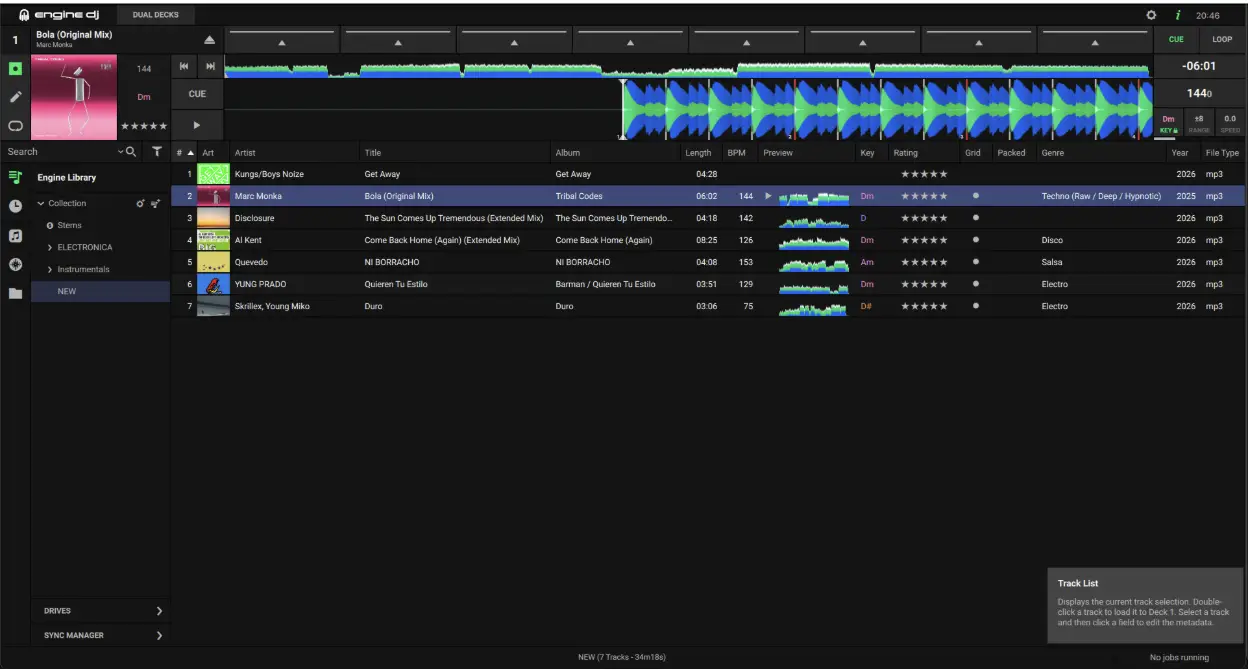Viewport: 1248px width, 670px height.
Task: Sort by the # column header
Action: click(x=185, y=153)
